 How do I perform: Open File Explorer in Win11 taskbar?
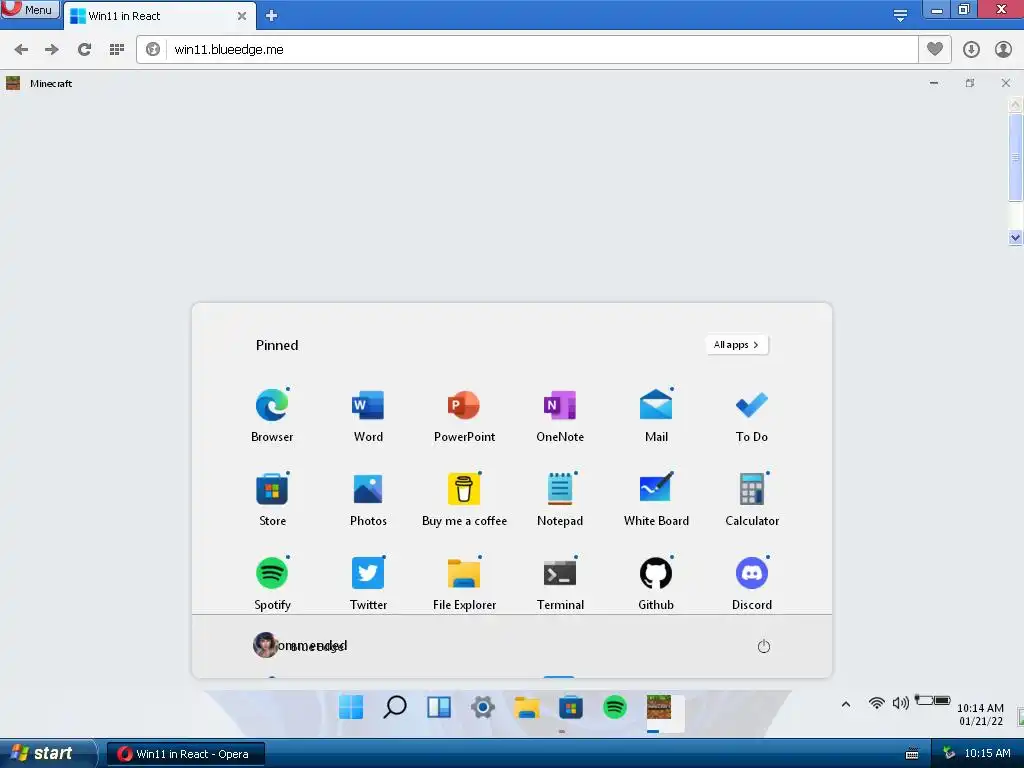pos(526,707)
